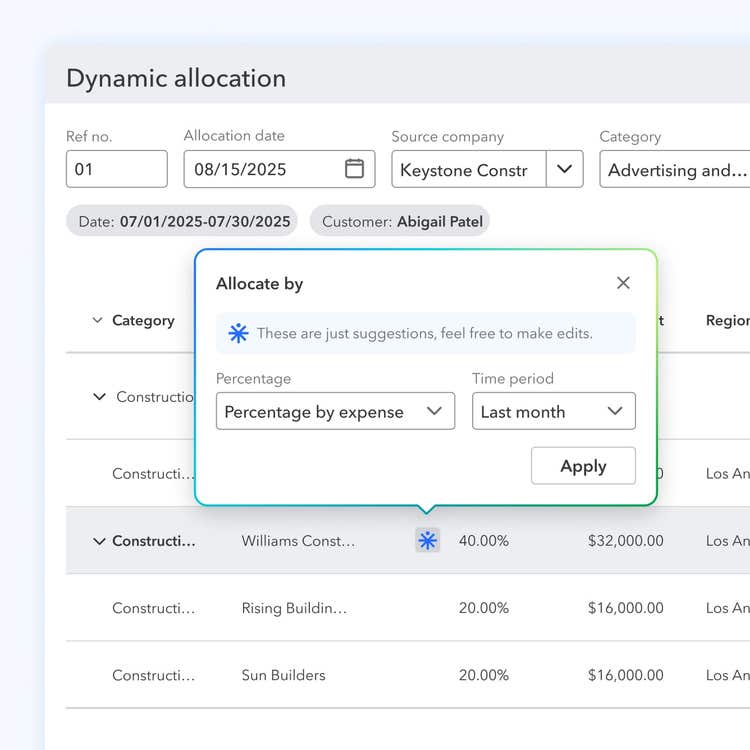Open the Source company dropdown arrow
750x750 pixels.
(564, 169)
